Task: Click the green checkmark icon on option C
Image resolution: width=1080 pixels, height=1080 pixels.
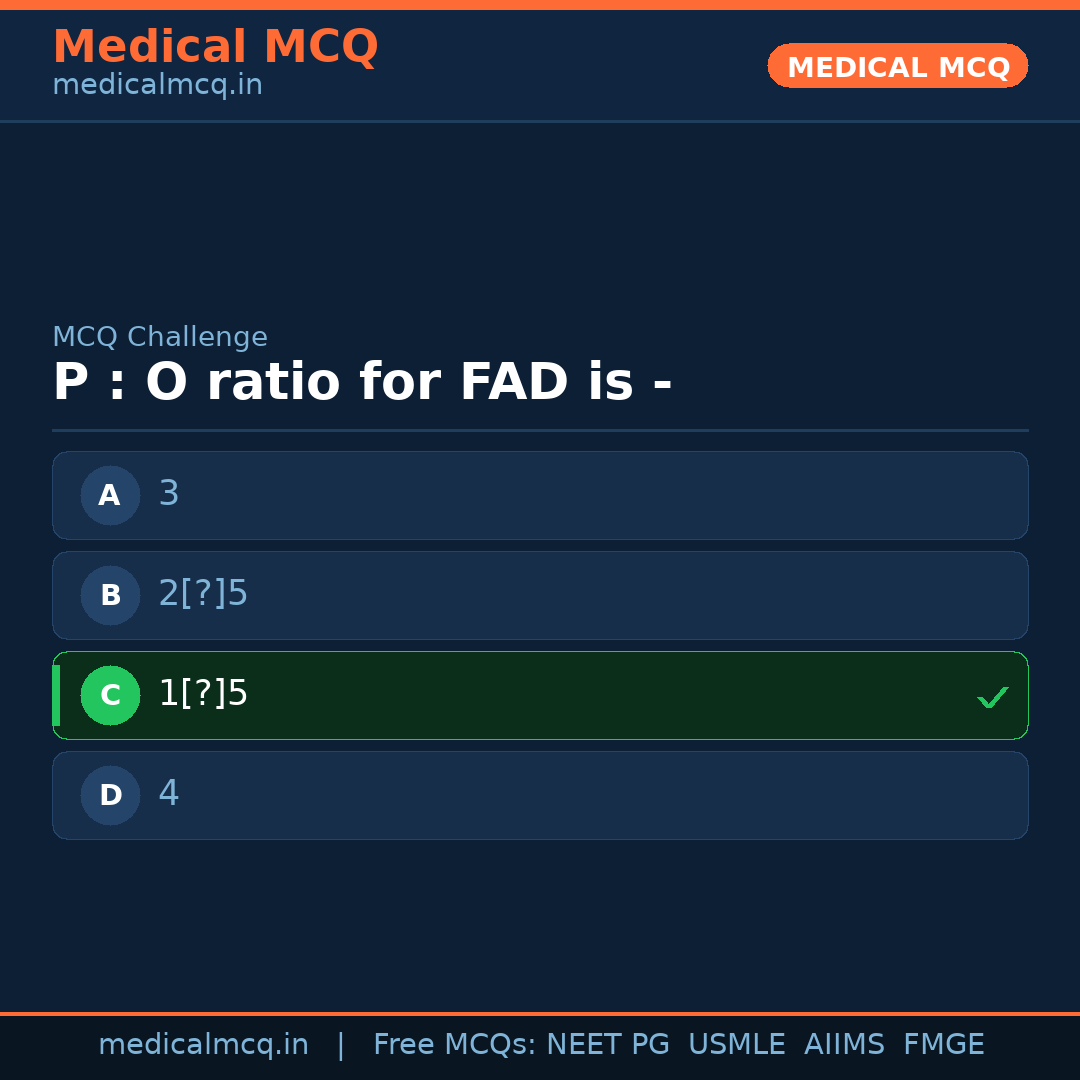Action: point(993,696)
